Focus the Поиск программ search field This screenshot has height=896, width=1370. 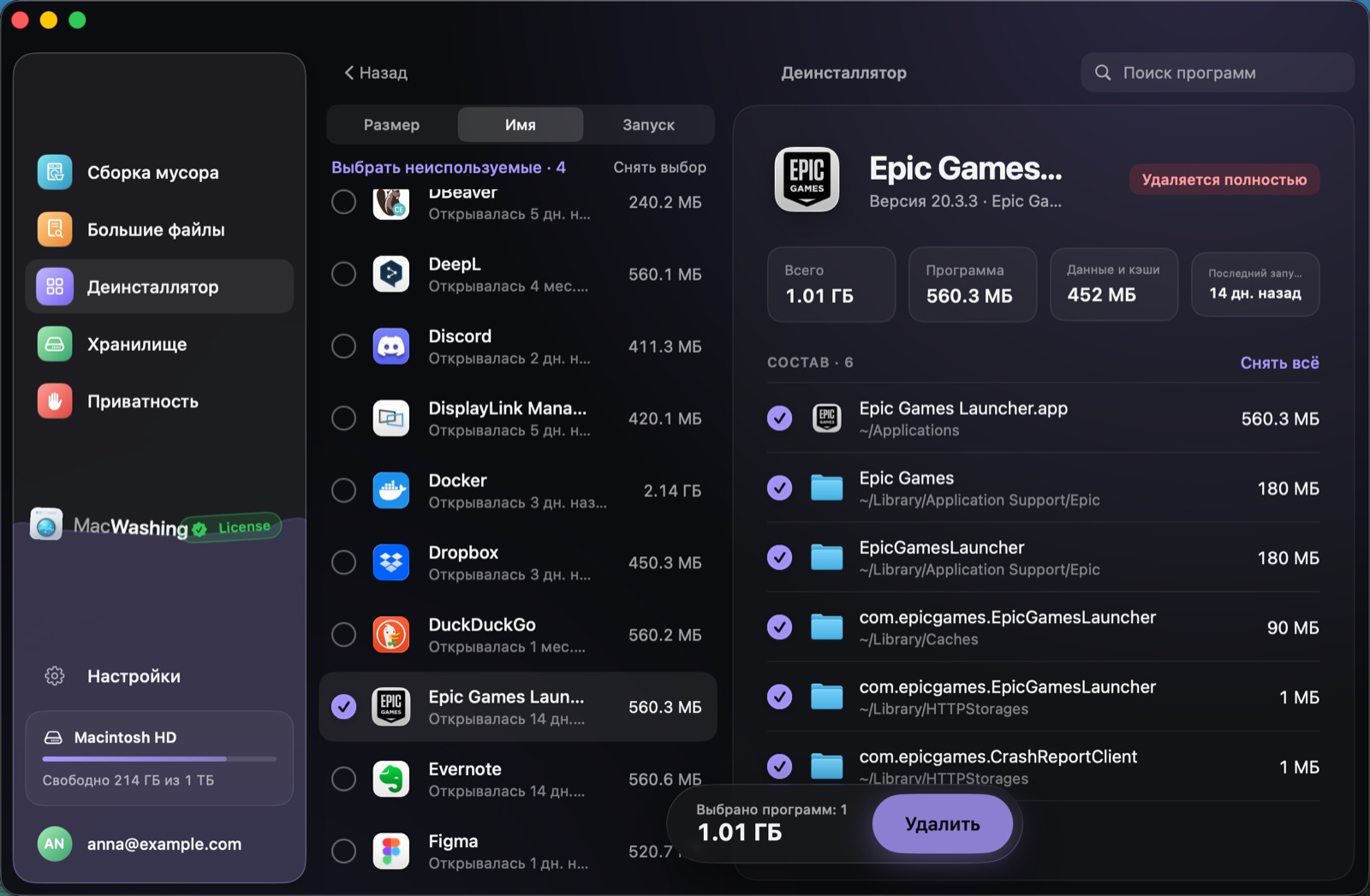[1217, 73]
